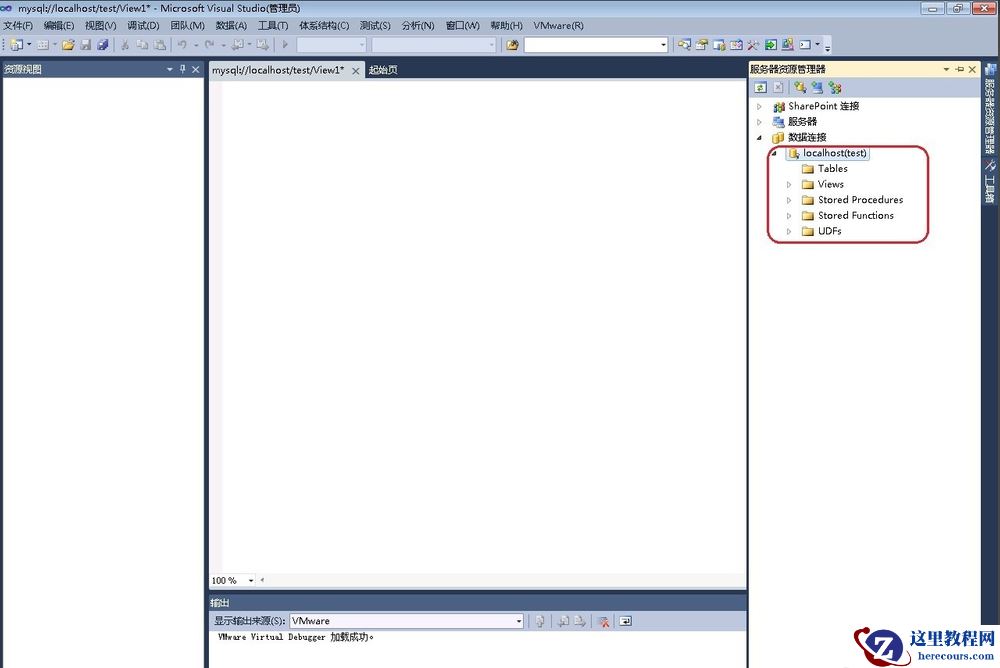Pin the Server Explorer panel

[x=959, y=69]
